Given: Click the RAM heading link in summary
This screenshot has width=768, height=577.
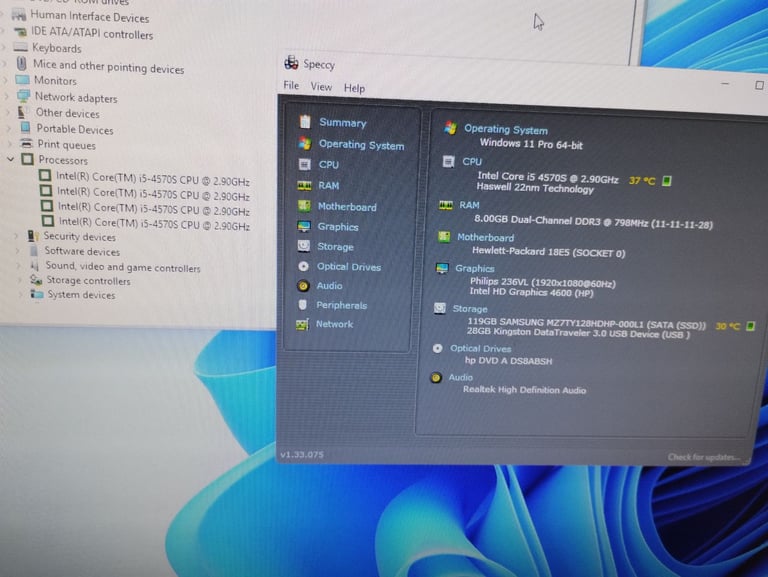Looking at the screenshot, I should point(469,205).
